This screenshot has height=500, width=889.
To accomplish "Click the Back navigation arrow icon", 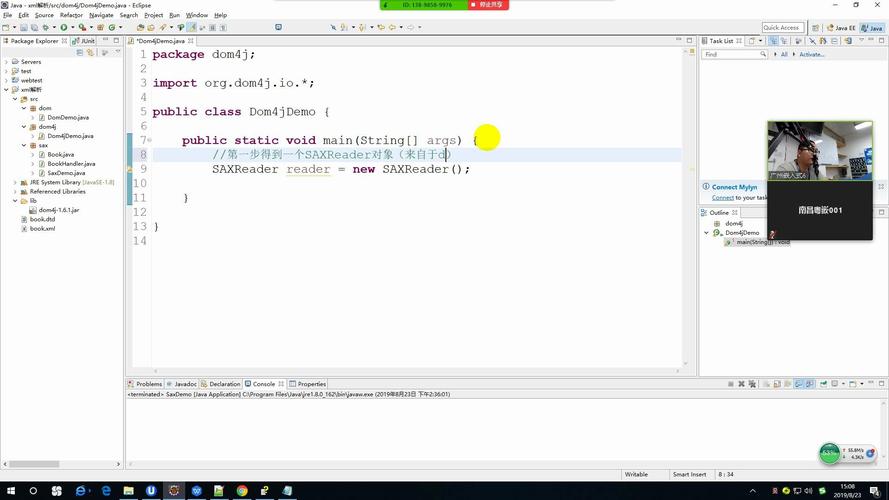I will (393, 27).
